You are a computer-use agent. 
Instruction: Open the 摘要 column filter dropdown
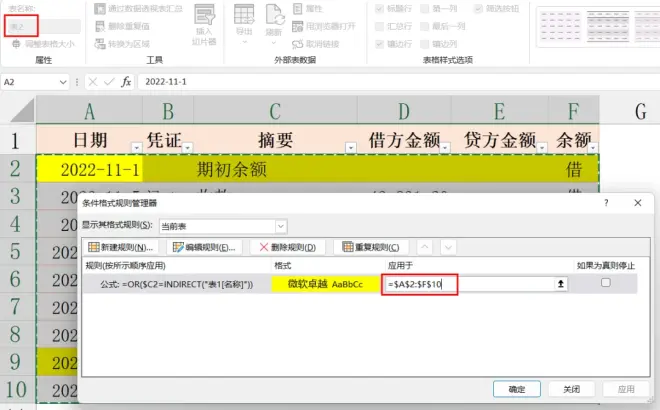[x=351, y=147]
